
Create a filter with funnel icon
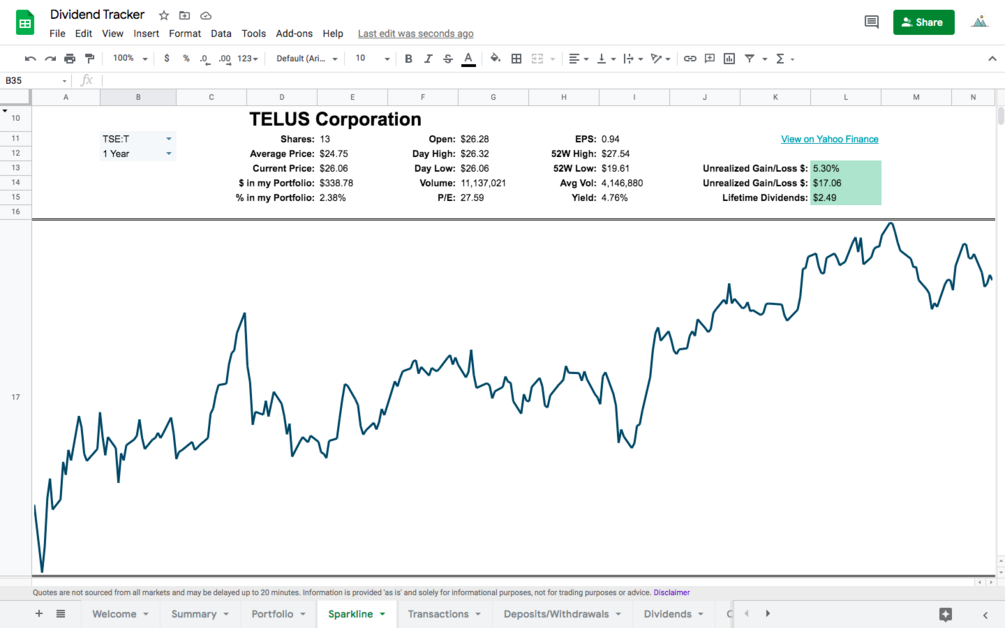749,58
